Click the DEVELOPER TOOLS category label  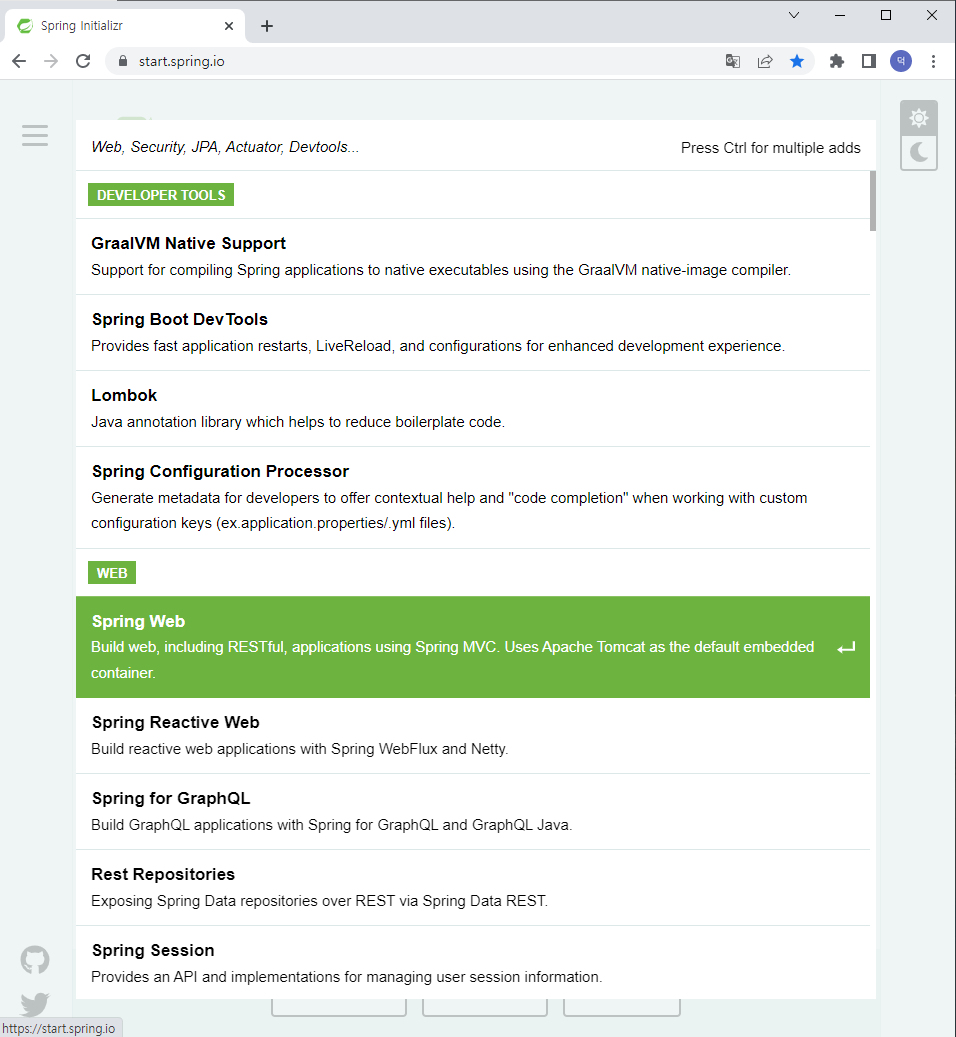point(161,195)
